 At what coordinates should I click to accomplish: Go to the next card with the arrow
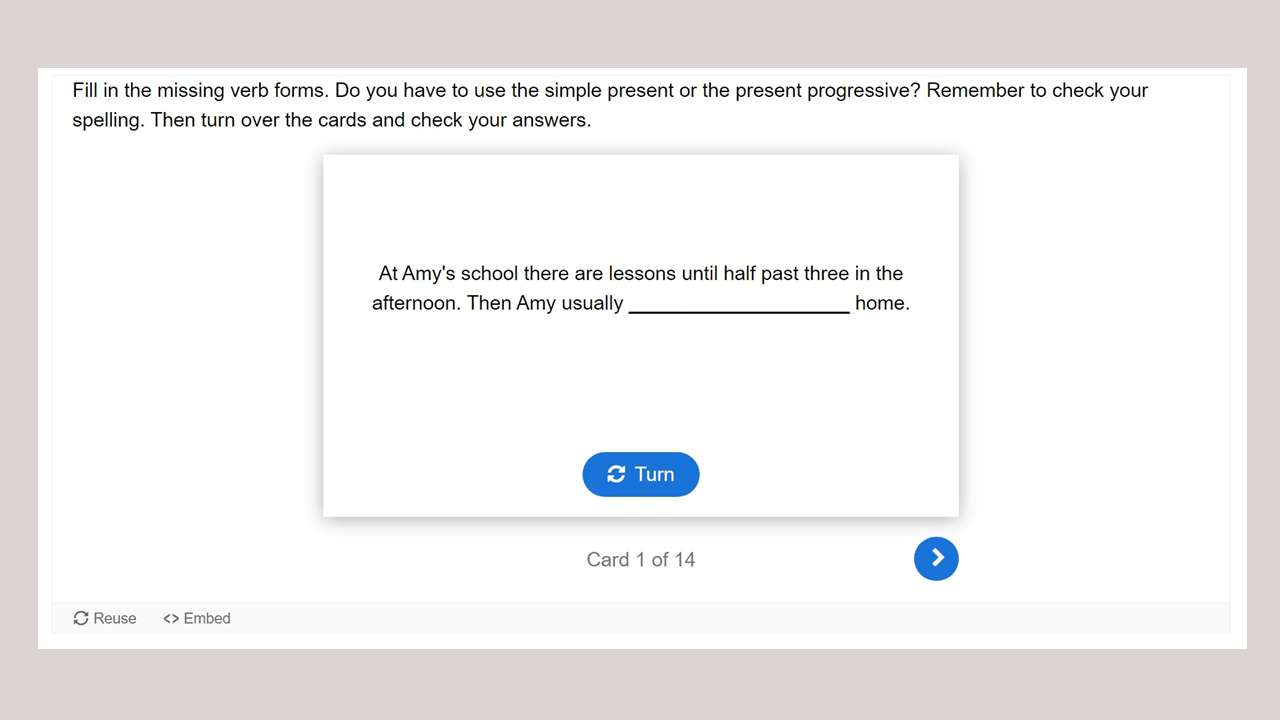click(x=936, y=558)
